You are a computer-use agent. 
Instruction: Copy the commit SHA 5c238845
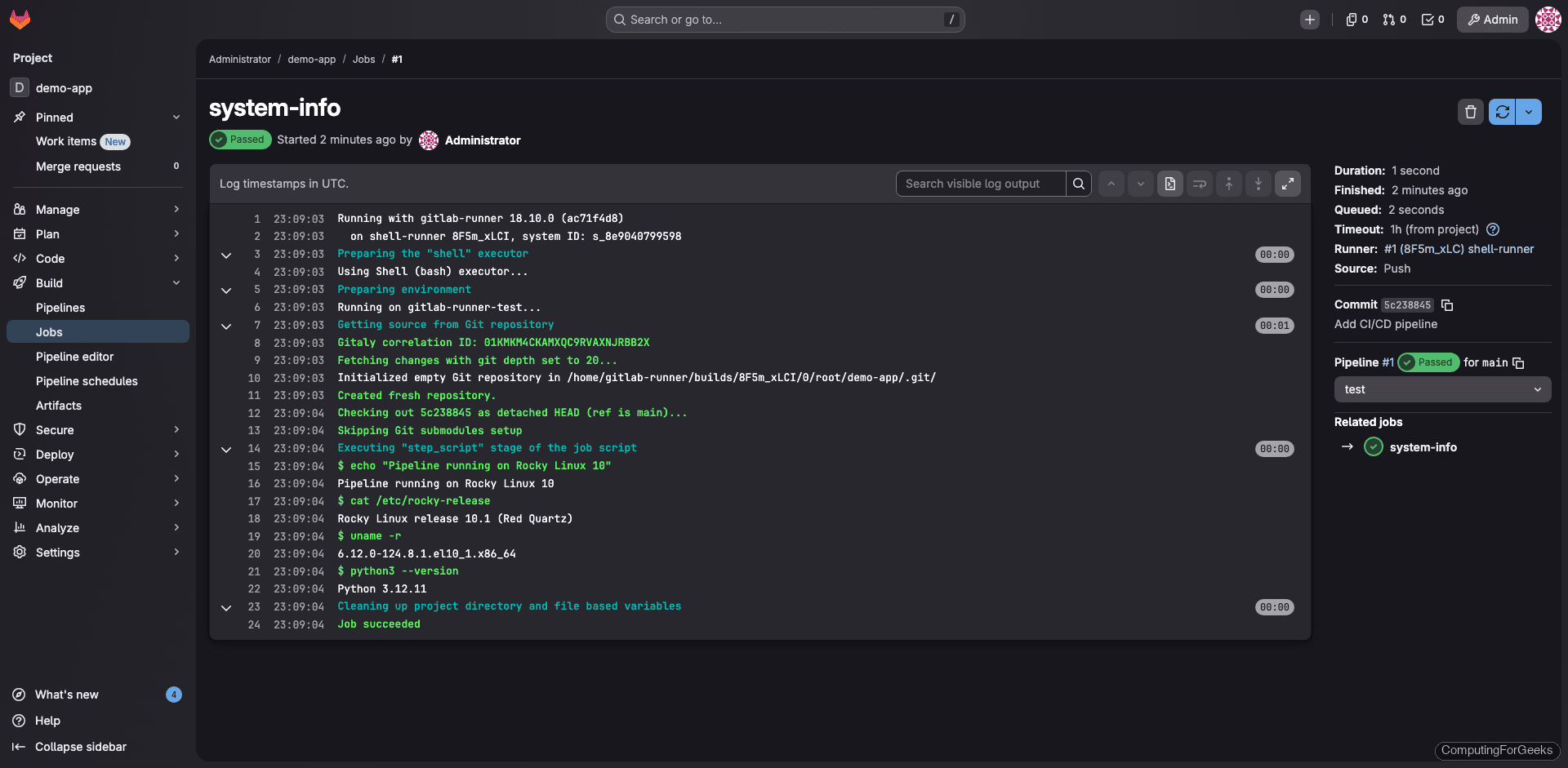(1448, 304)
